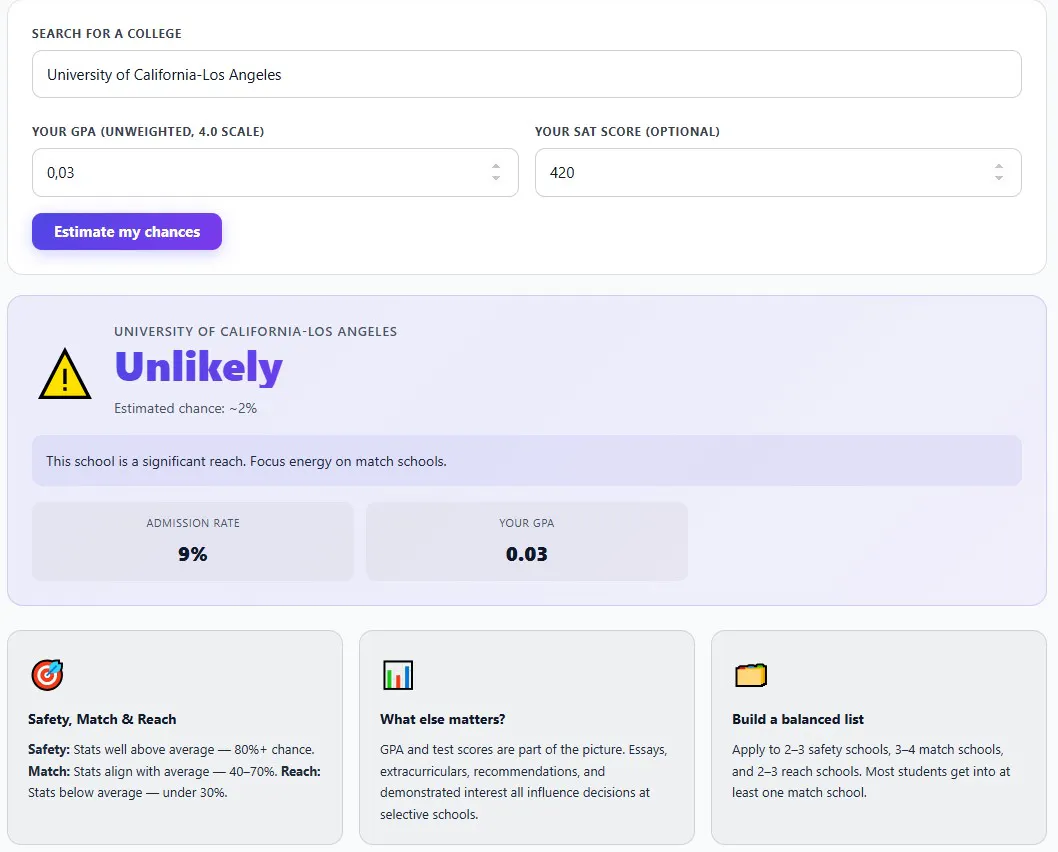This screenshot has height=852, width=1058.
Task: Click the 'YOUR GPA' stat card label
Action: [527, 523]
